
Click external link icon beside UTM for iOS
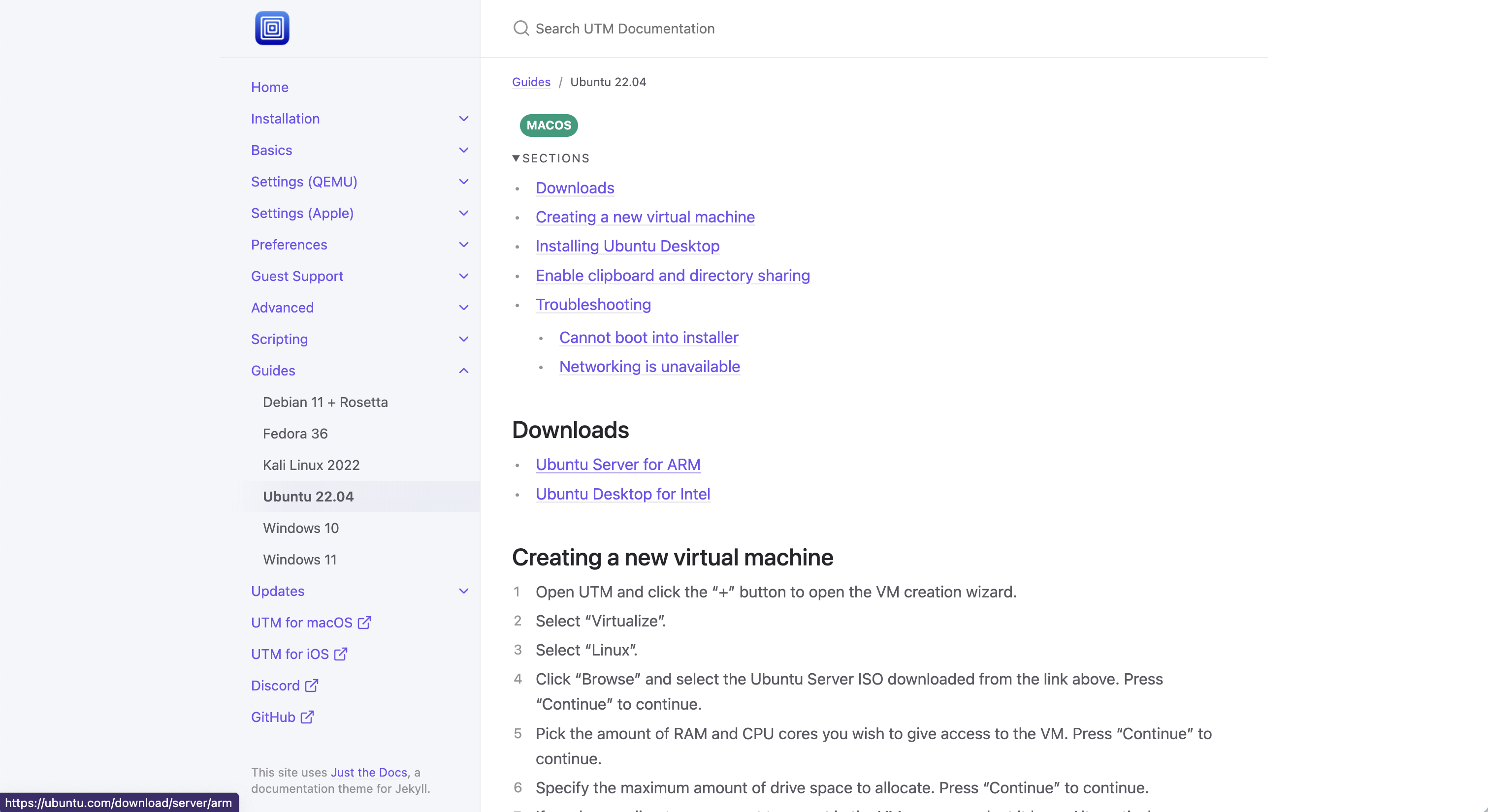pyautogui.click(x=341, y=654)
